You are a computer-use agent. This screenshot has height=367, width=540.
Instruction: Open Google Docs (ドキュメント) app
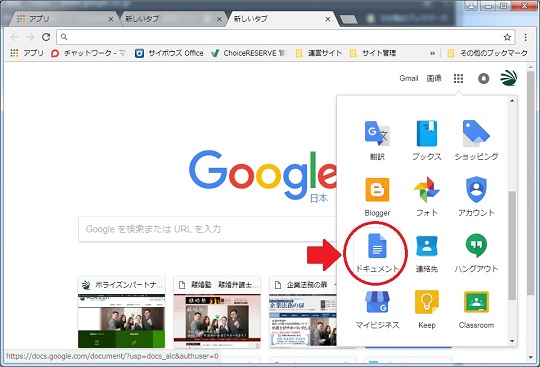point(377,253)
